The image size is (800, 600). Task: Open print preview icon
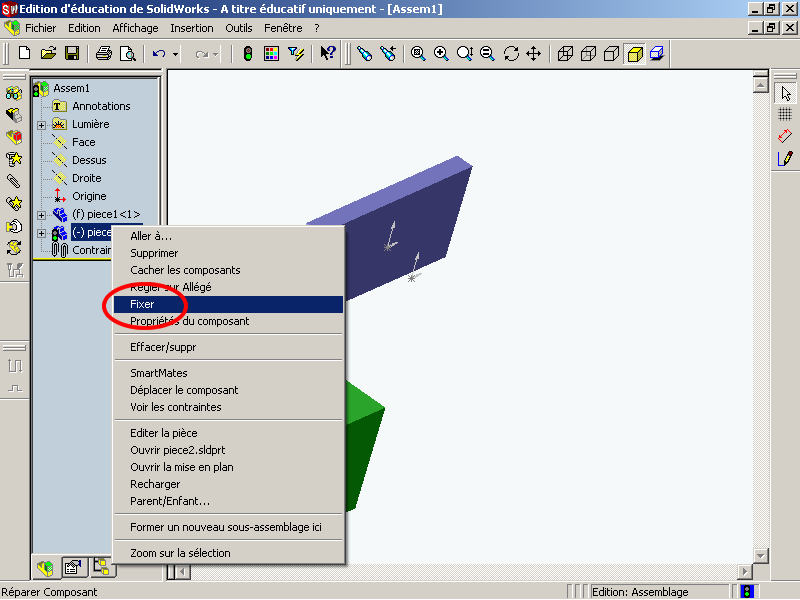click(x=127, y=53)
